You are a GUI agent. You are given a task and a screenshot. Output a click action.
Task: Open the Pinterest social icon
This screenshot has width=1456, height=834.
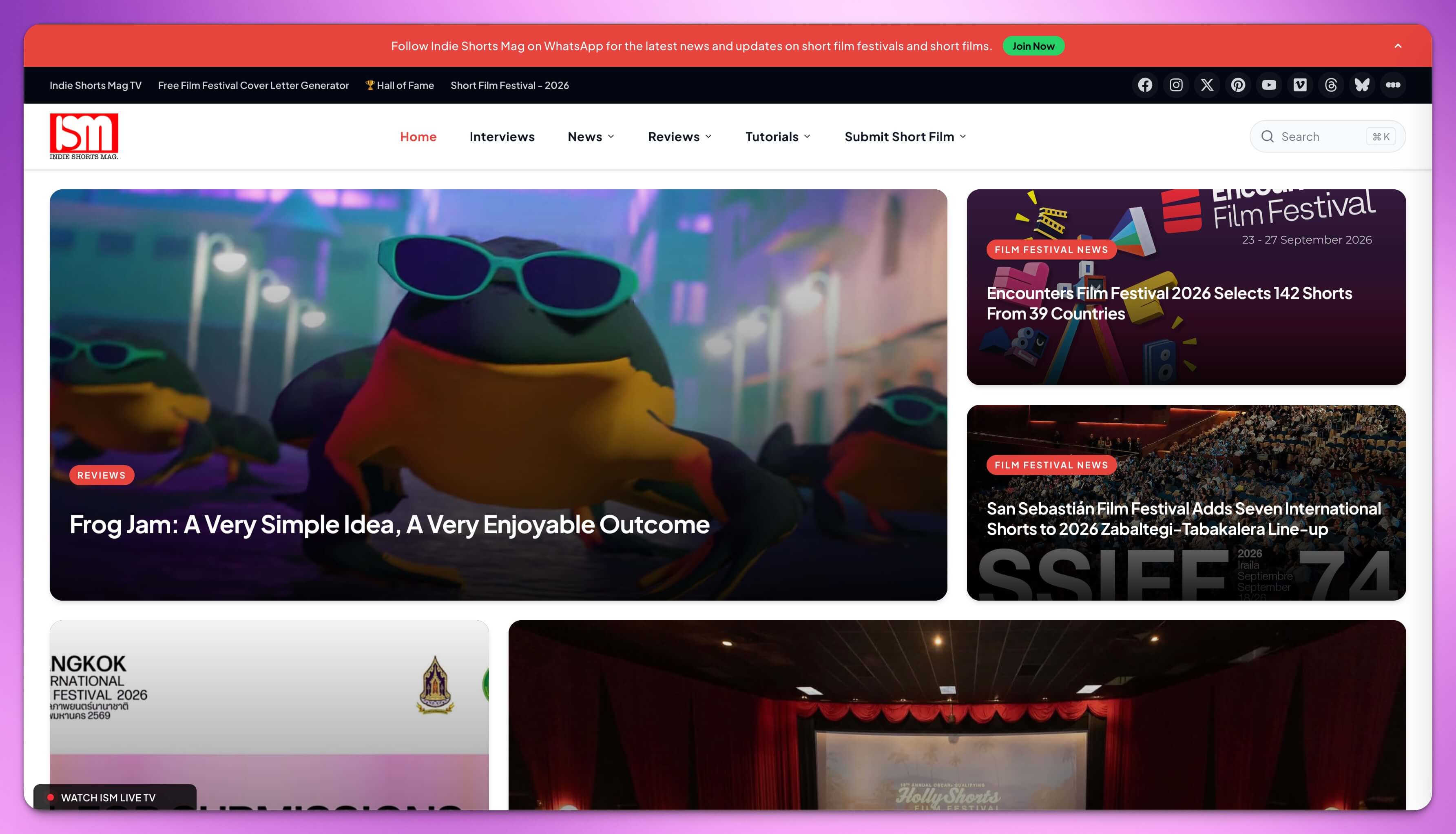pyautogui.click(x=1238, y=85)
